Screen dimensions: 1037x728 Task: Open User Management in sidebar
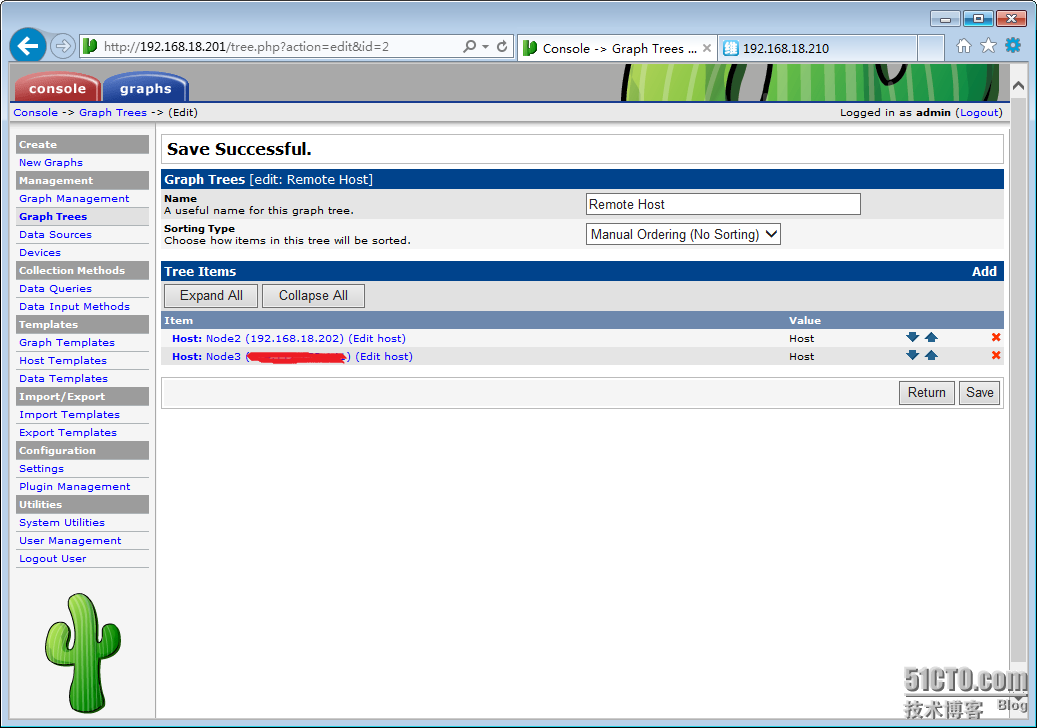pos(70,540)
